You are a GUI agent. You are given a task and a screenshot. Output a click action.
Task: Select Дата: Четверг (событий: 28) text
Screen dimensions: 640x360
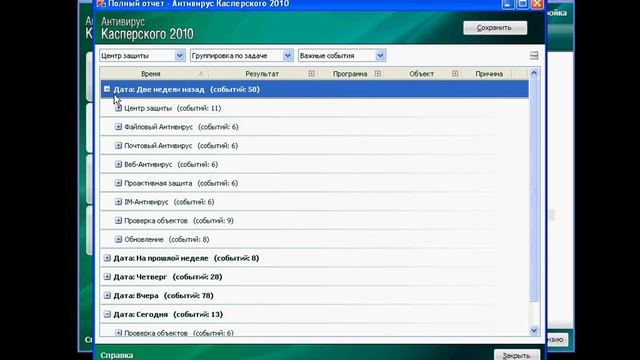(168, 277)
